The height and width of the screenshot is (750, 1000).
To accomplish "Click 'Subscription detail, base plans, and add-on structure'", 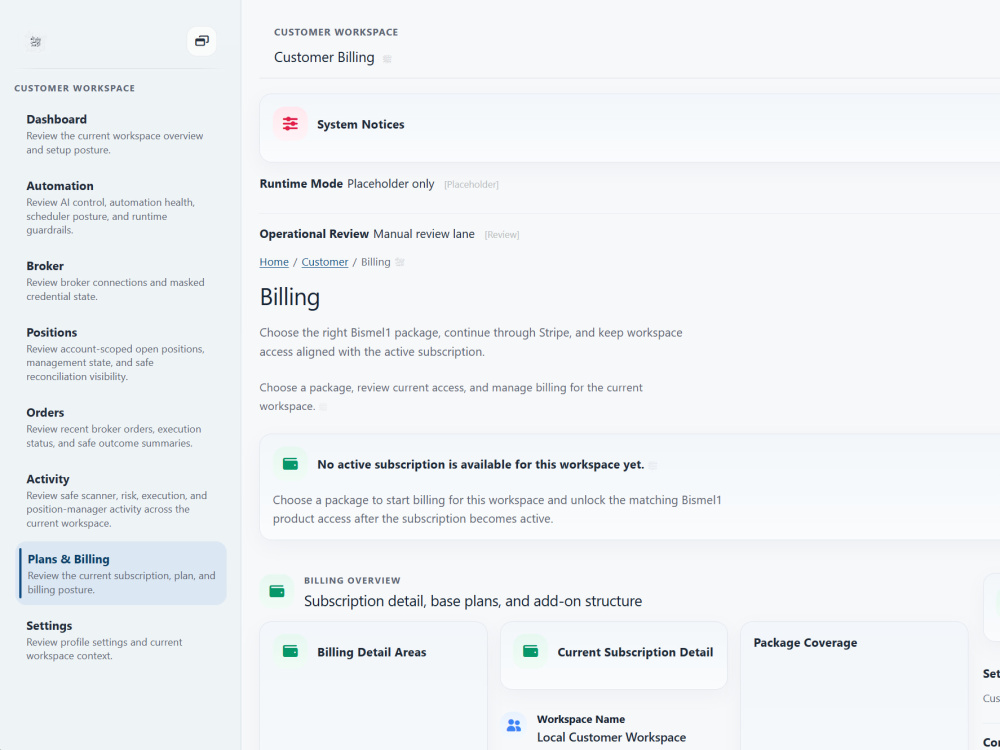I will (473, 601).
